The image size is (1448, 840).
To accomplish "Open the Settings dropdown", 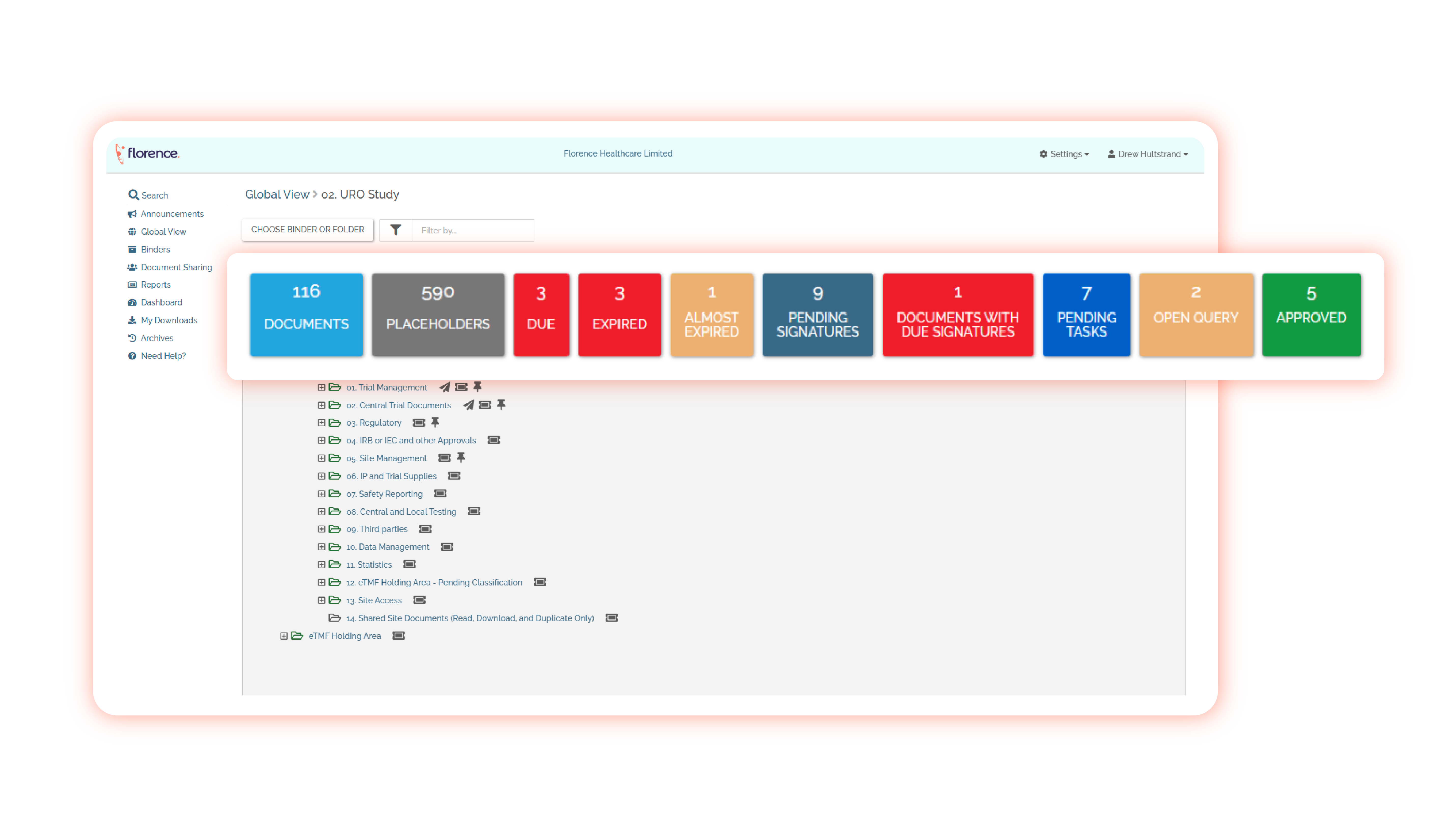I will click(1064, 154).
